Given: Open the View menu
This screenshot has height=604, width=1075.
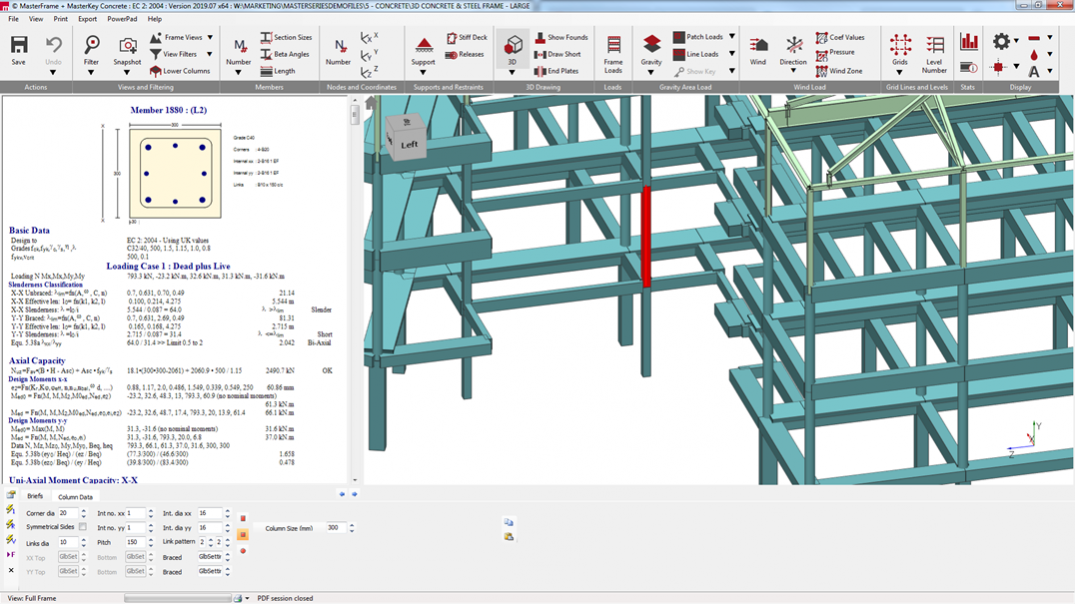Looking at the screenshot, I should point(36,19).
